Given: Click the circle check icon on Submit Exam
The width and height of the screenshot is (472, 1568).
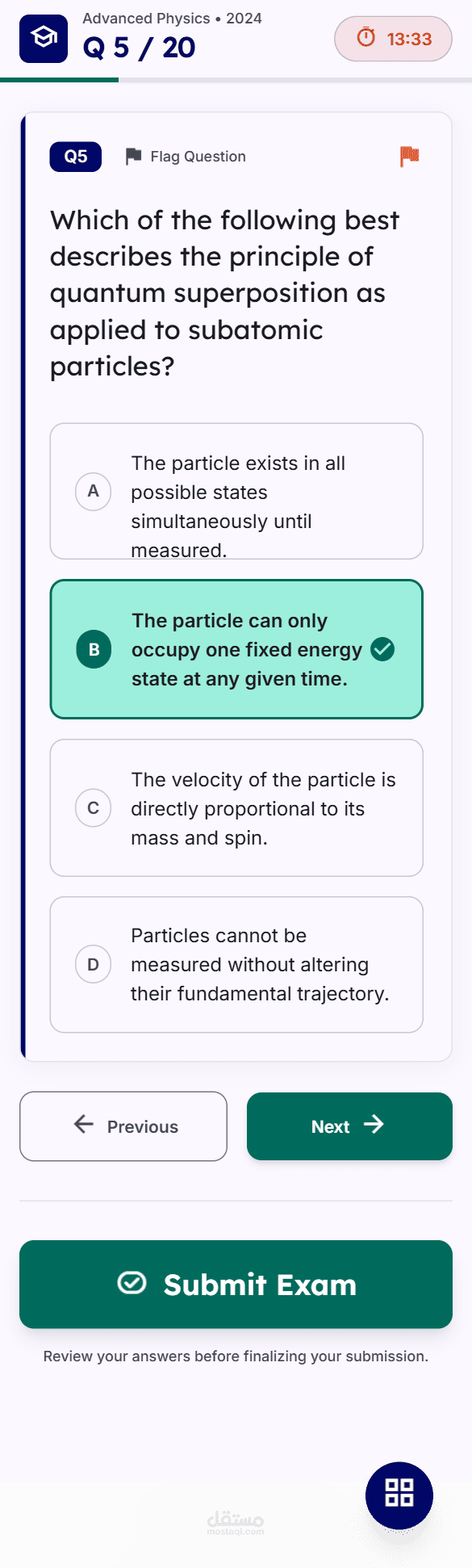Looking at the screenshot, I should click(x=132, y=1283).
